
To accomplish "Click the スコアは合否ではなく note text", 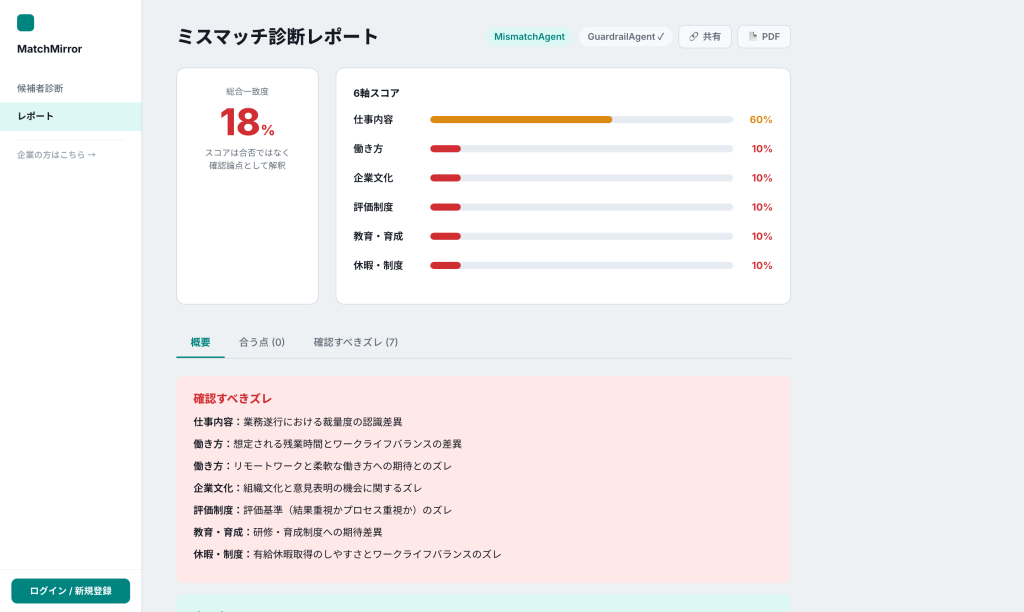I will click(x=247, y=159).
